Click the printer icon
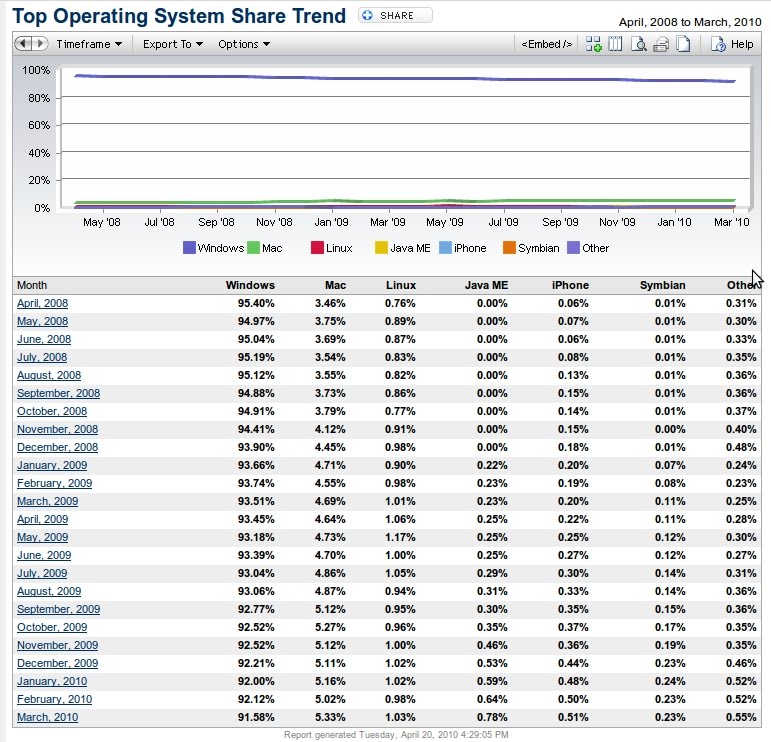Screen dimensions: 771x742 click(661, 45)
